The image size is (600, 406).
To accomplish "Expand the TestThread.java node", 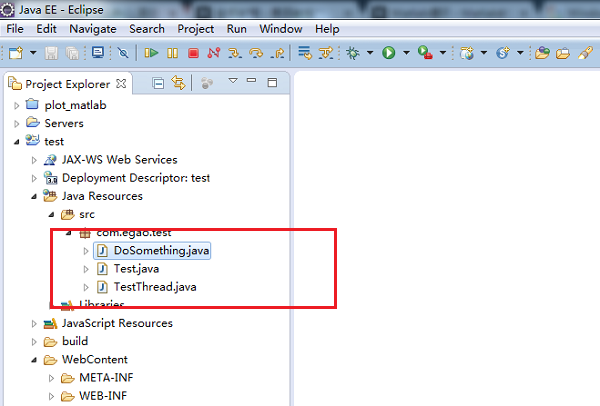I will (x=86, y=287).
